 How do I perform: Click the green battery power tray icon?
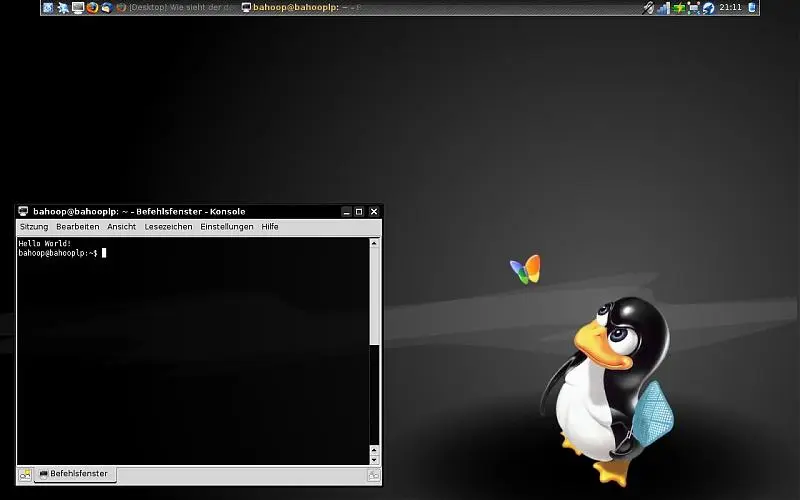point(679,7)
